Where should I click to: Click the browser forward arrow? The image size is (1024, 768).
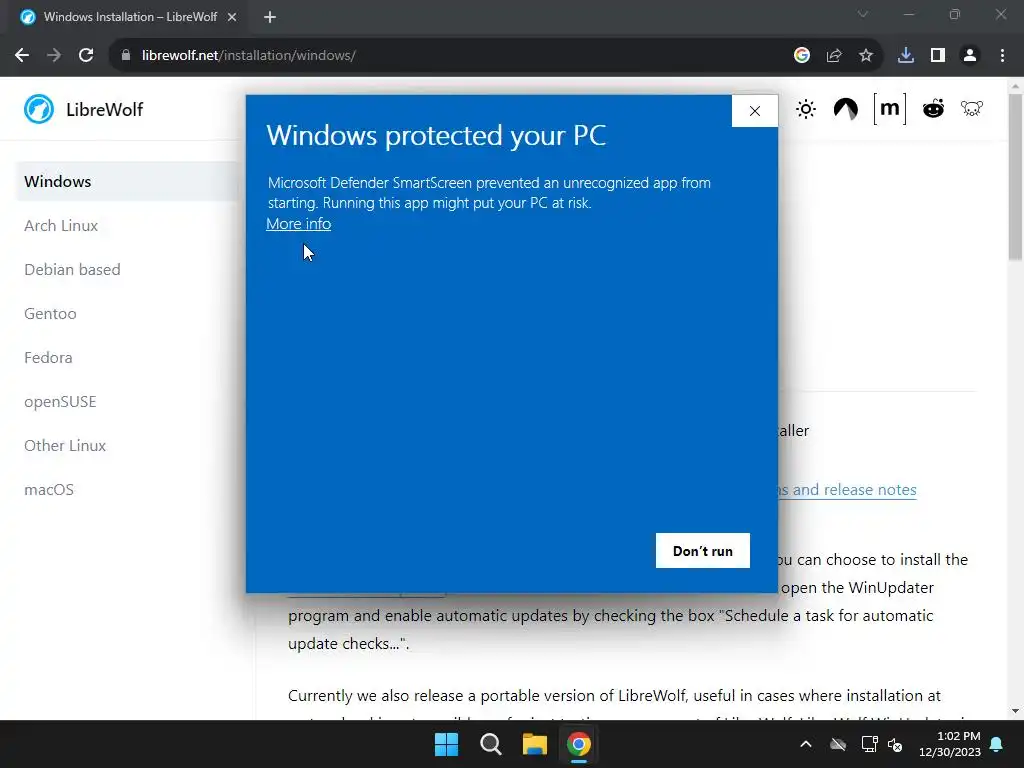click(x=54, y=56)
